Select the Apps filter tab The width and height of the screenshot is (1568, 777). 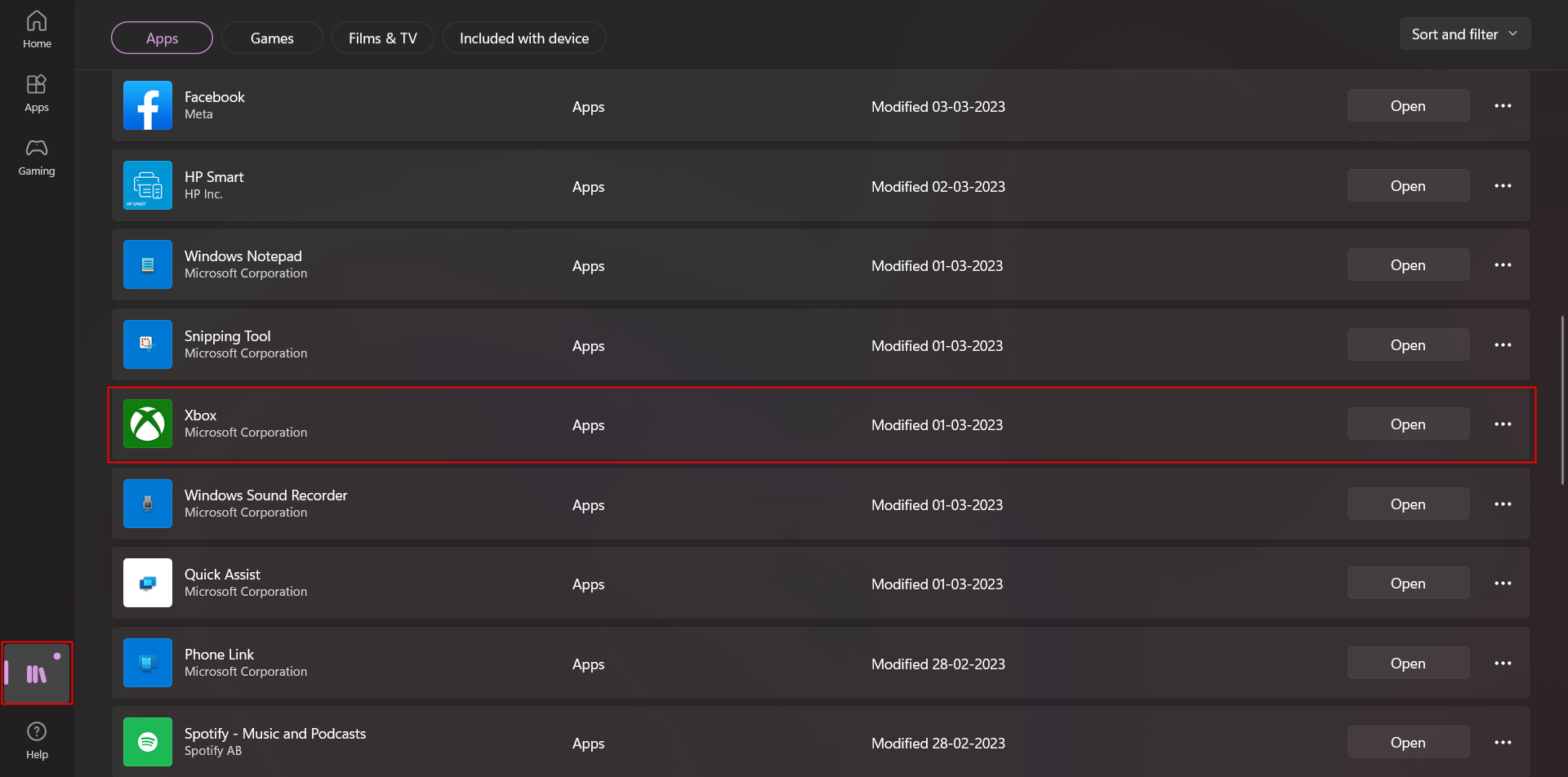[162, 38]
